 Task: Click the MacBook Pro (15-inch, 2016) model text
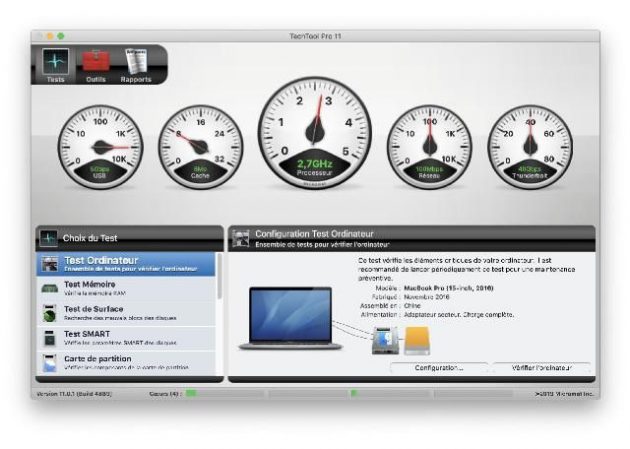pos(448,288)
